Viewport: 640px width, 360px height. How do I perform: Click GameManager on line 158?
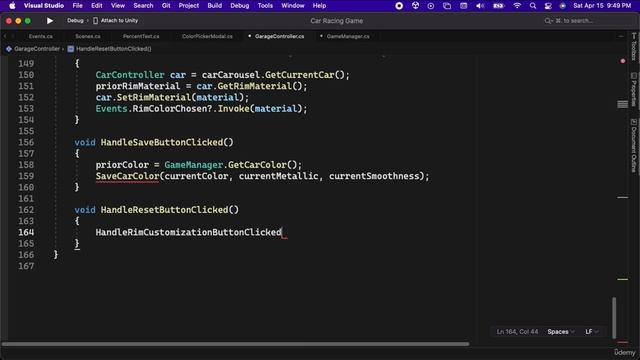point(194,165)
